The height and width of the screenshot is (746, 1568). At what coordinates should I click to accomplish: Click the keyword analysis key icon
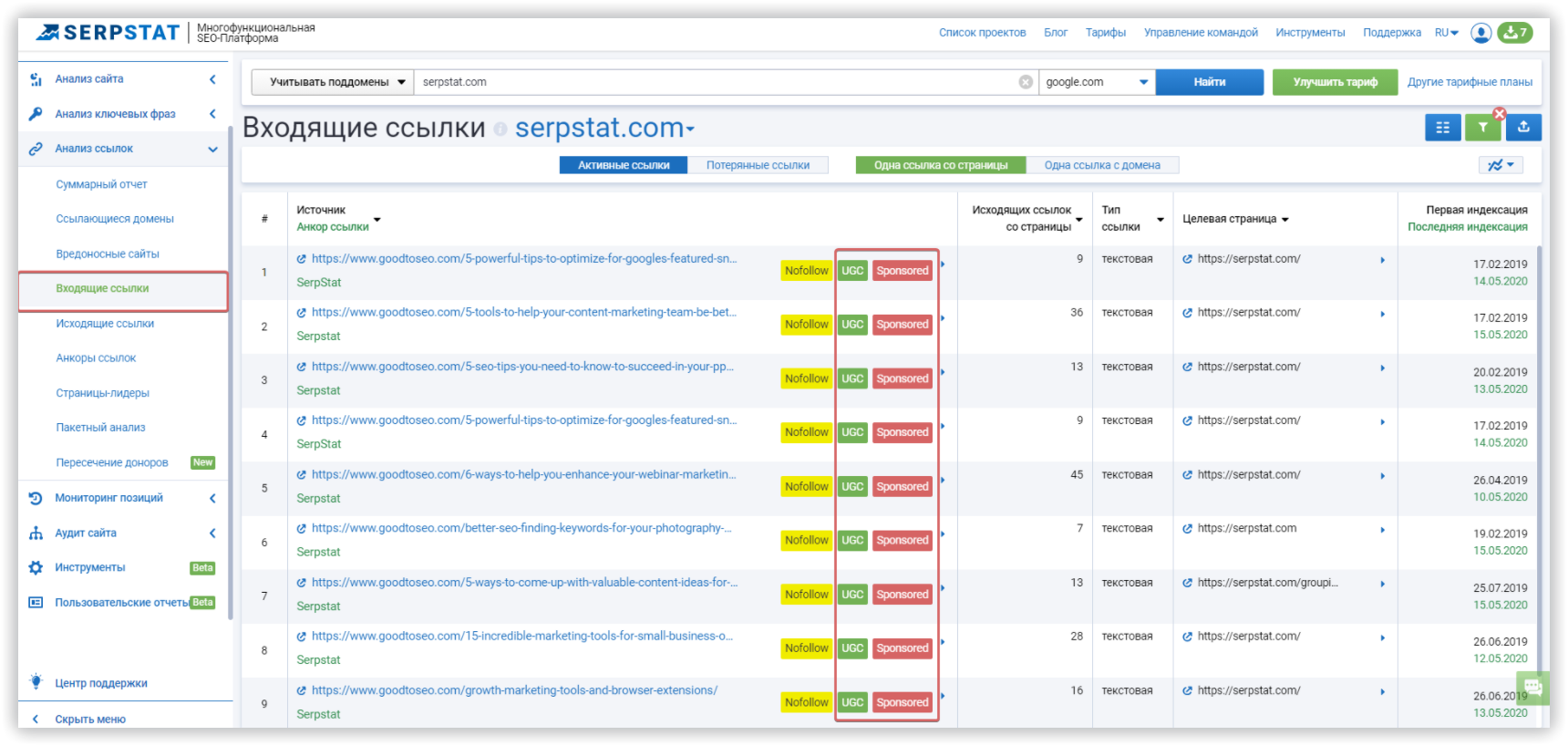(36, 114)
